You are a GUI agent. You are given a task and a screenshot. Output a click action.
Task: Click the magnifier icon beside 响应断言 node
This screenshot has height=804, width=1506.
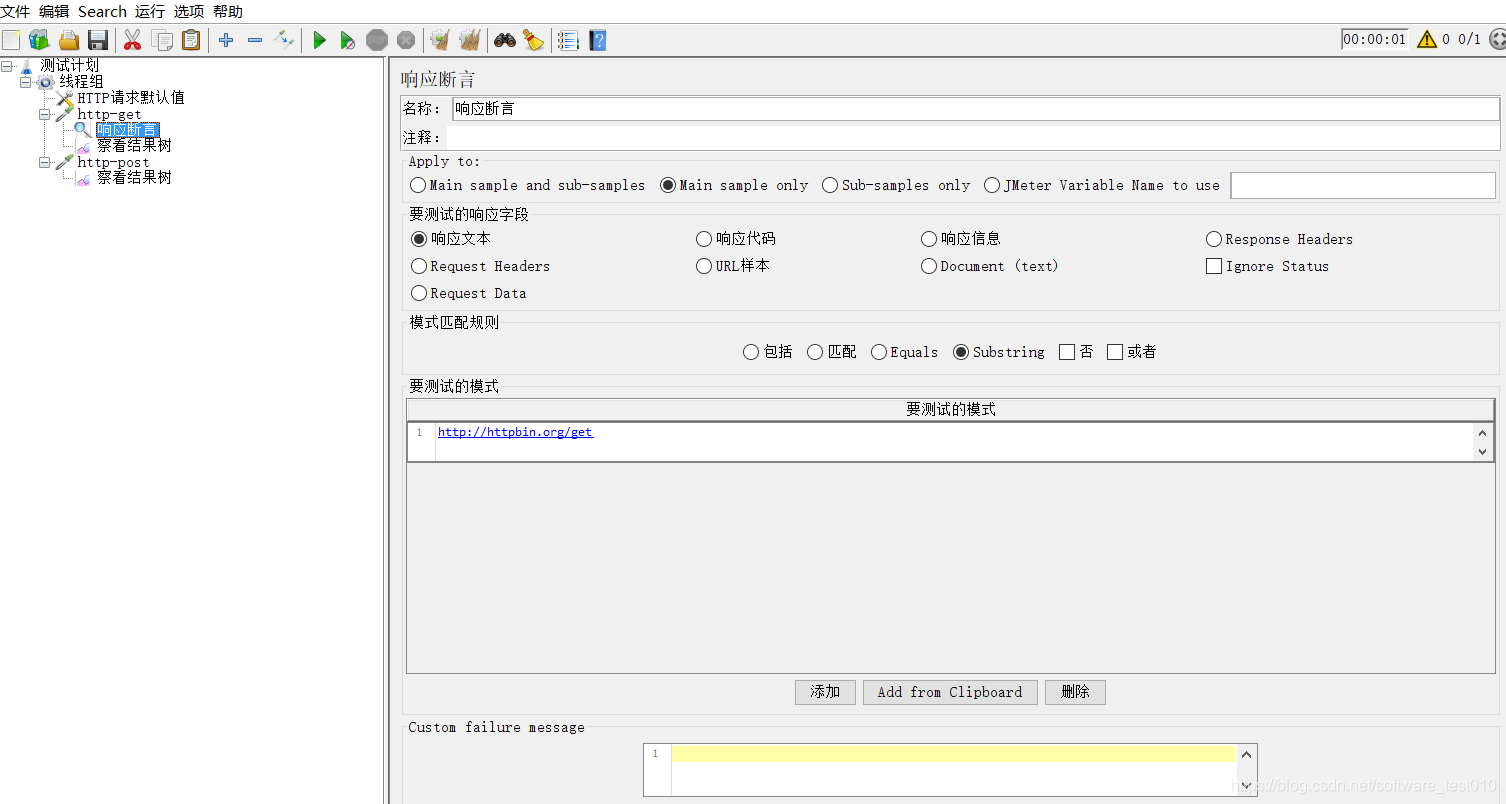83,130
